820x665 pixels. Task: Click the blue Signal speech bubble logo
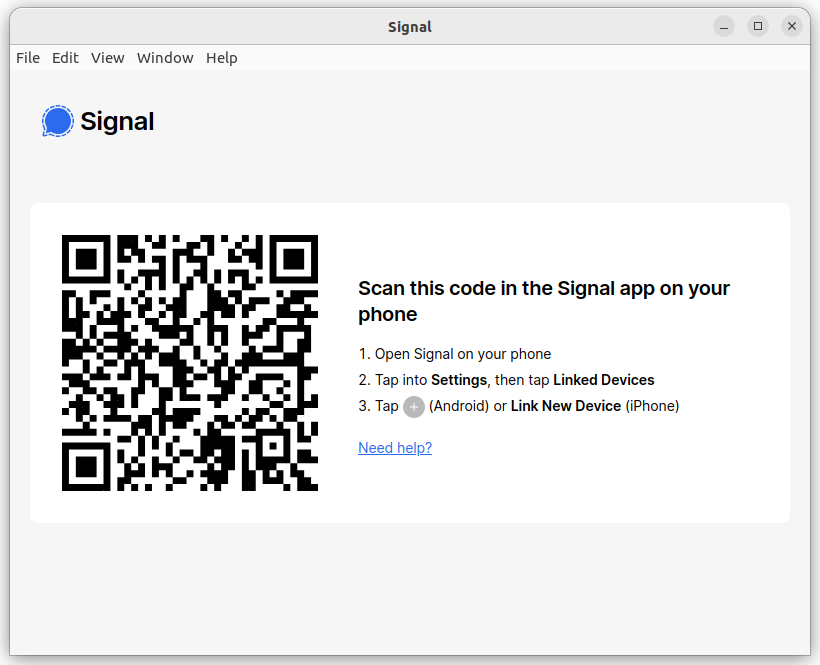(58, 121)
